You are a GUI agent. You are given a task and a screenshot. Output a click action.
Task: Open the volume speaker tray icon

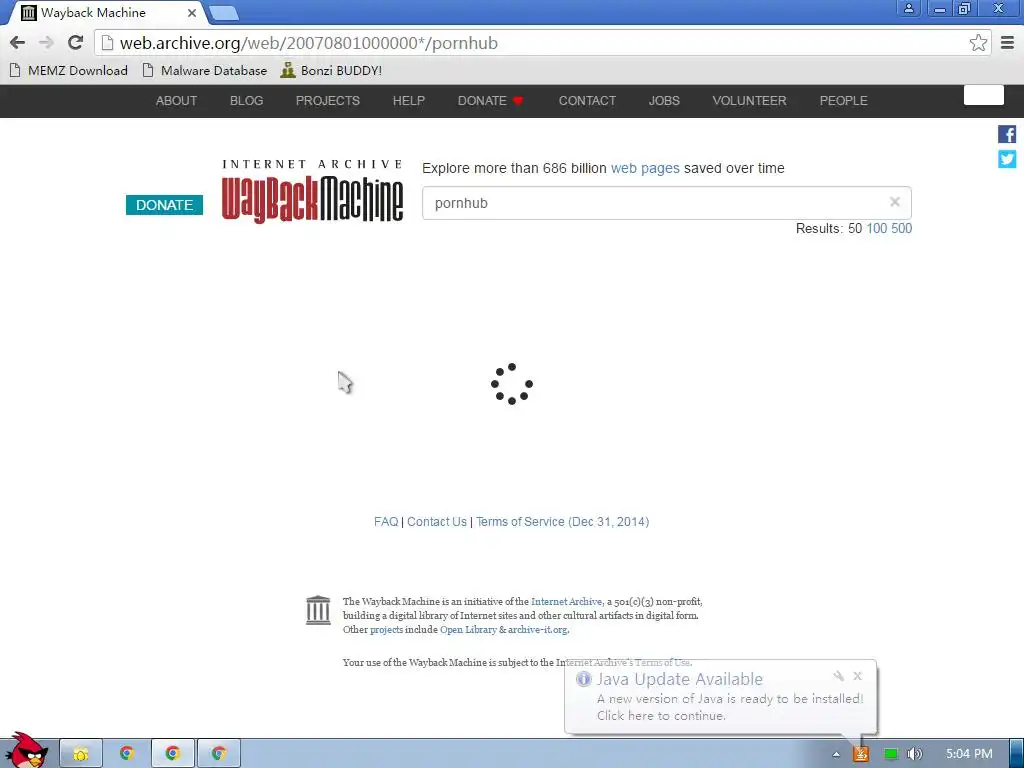[x=914, y=754]
